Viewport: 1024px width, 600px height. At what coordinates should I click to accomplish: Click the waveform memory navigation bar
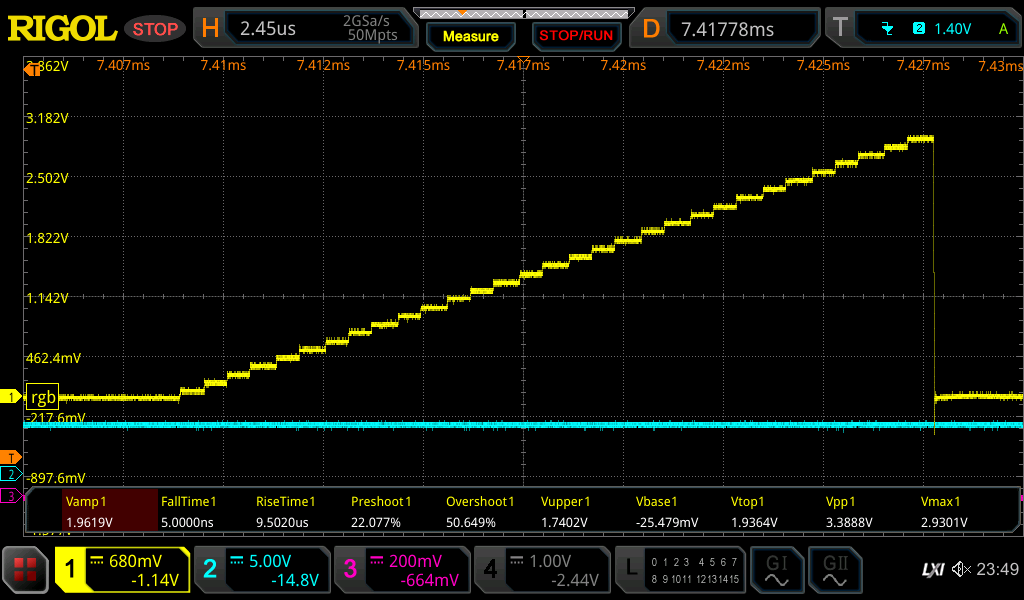pyautogui.click(x=524, y=13)
